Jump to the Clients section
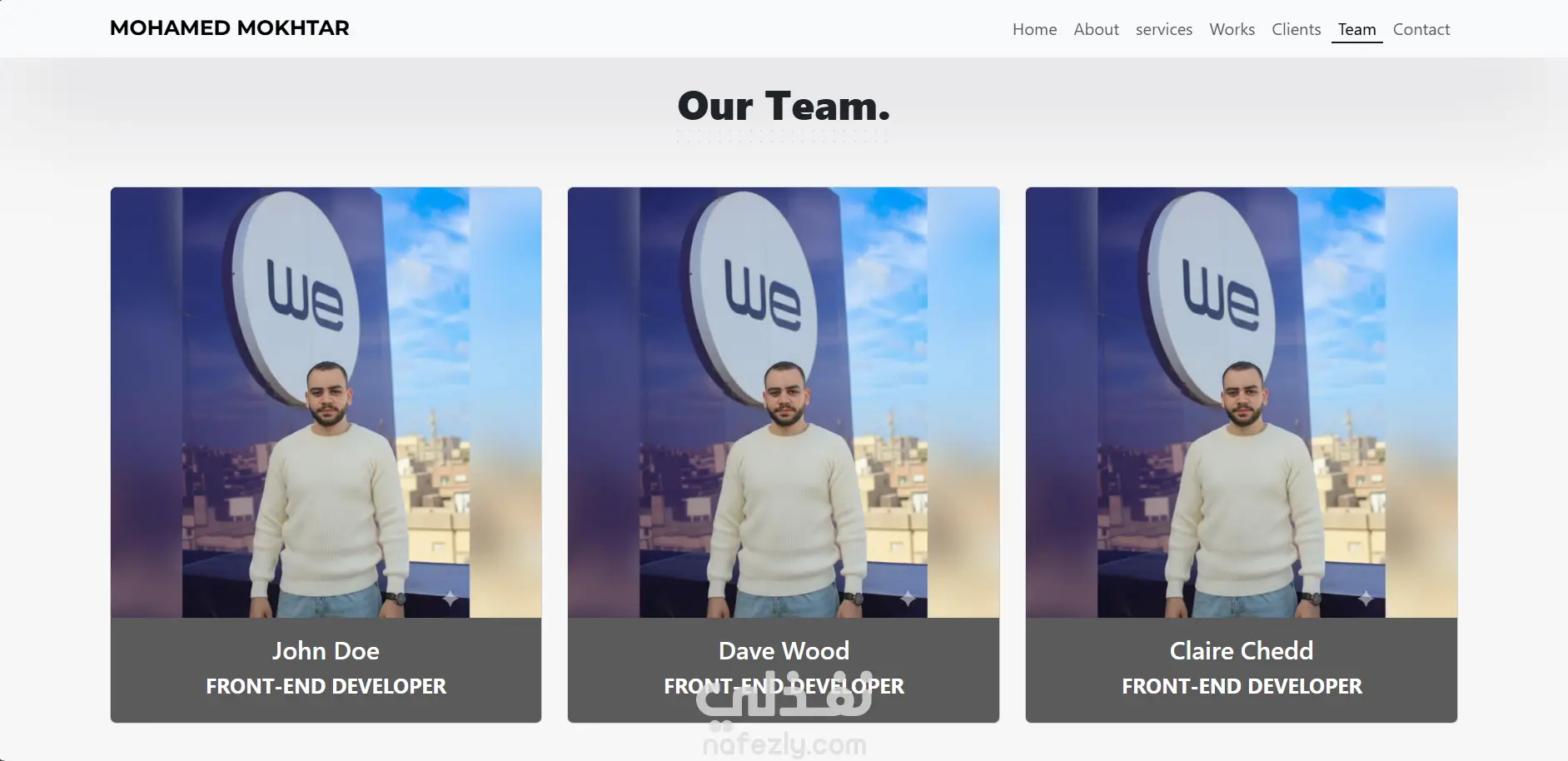This screenshot has width=1568, height=761. pos(1296,29)
